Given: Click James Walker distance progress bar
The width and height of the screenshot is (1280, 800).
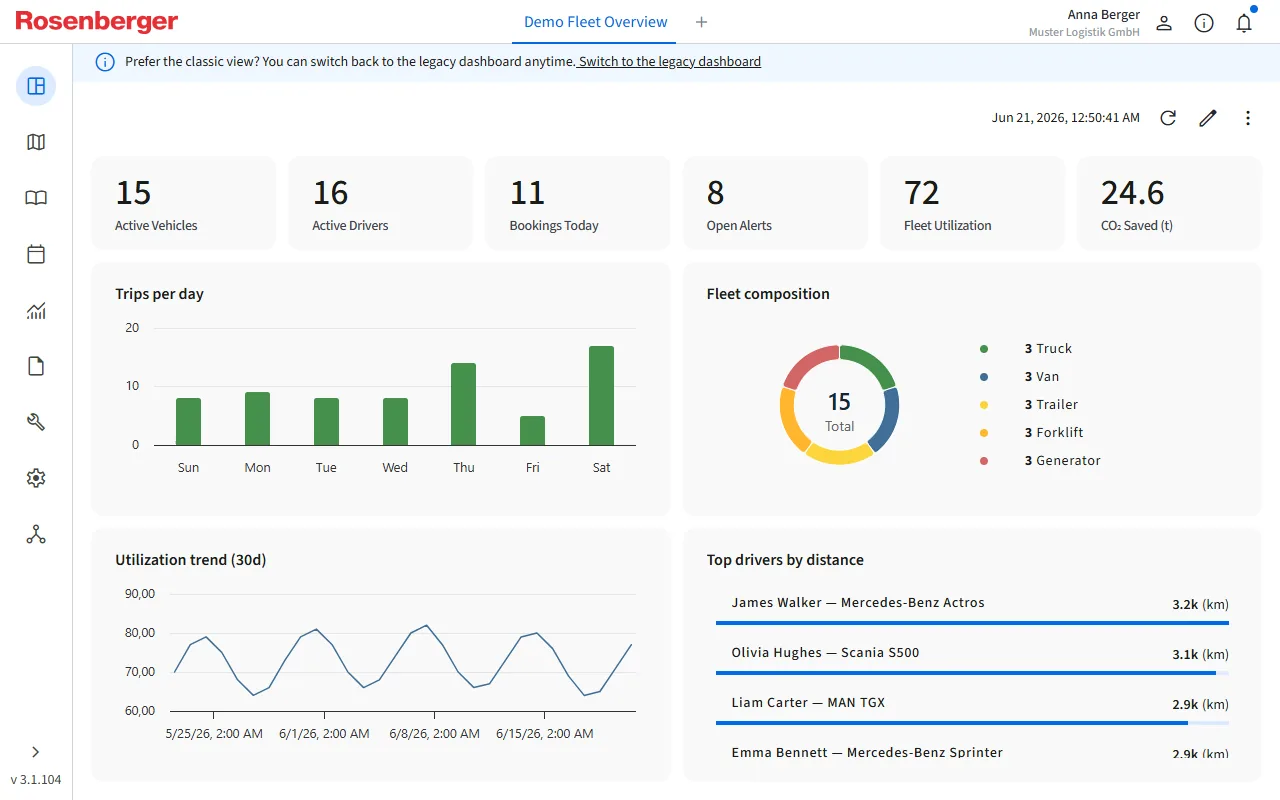Looking at the screenshot, I should point(972,622).
